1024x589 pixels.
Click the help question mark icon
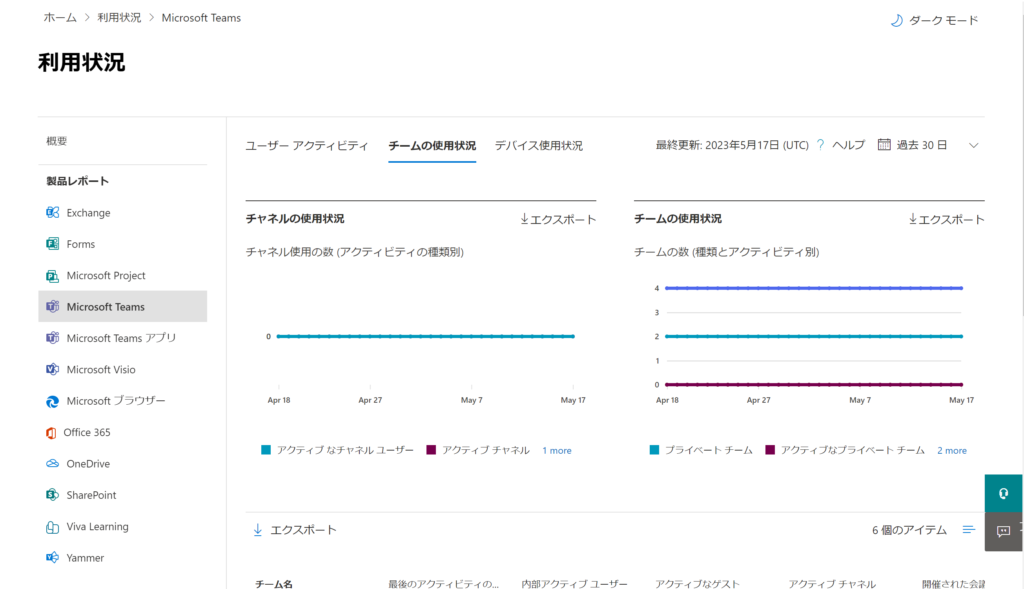coord(820,145)
